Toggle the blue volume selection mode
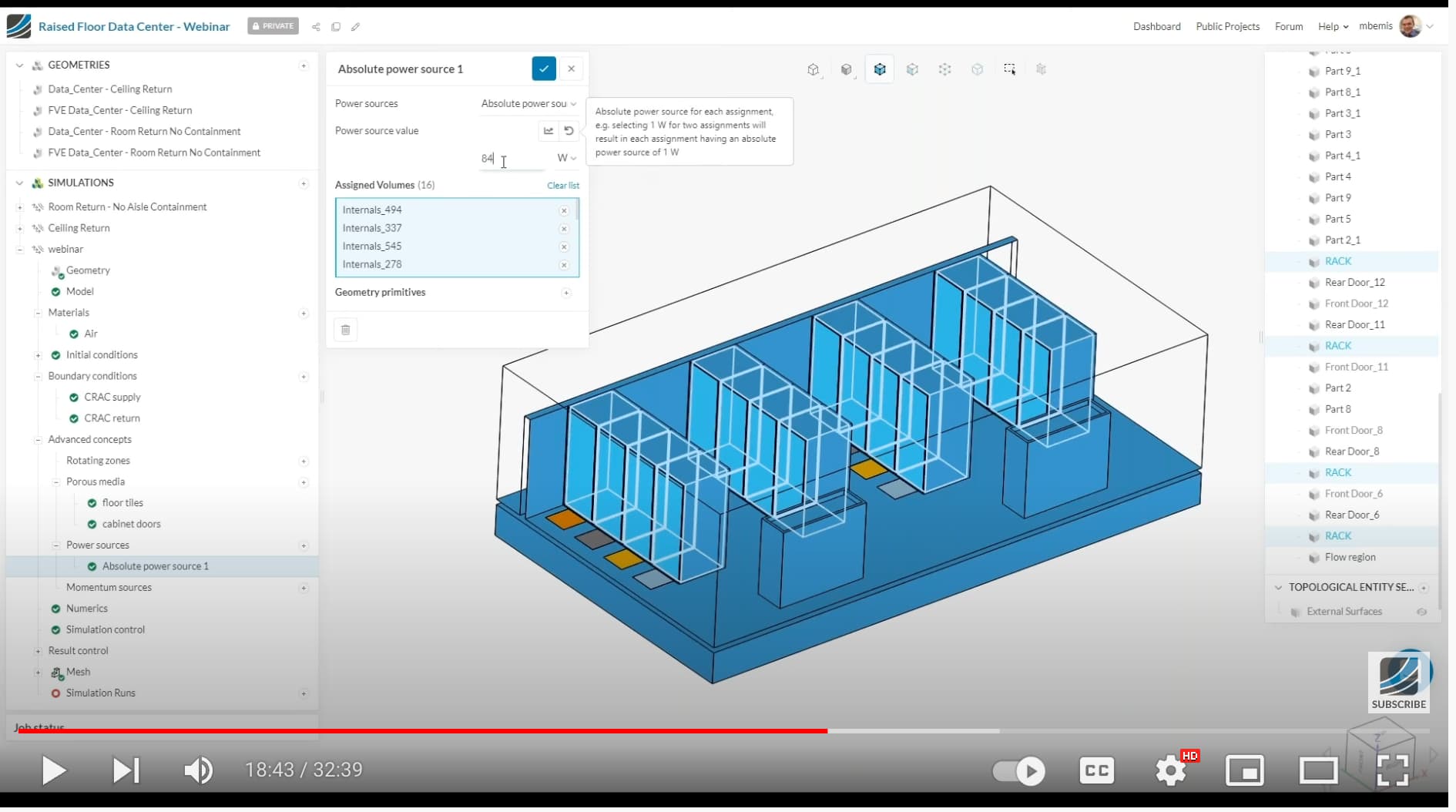1456x812 pixels. tap(880, 69)
